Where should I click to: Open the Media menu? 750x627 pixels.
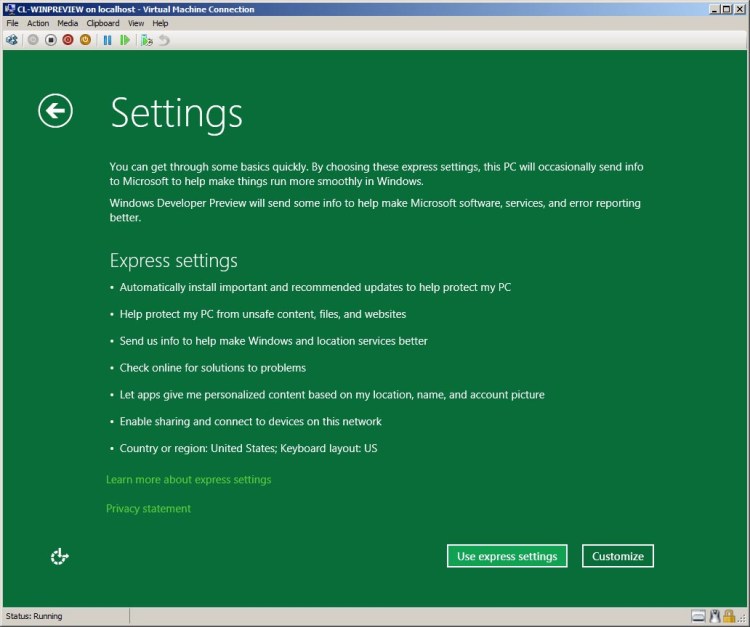(x=67, y=23)
